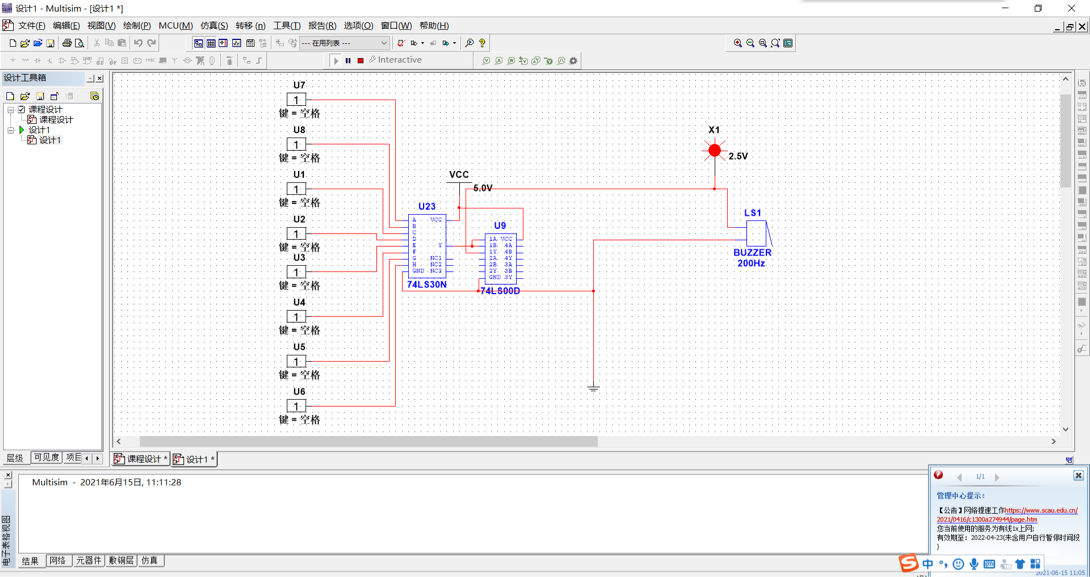
Task: Create new design in Design Toolbox
Action: [10, 96]
